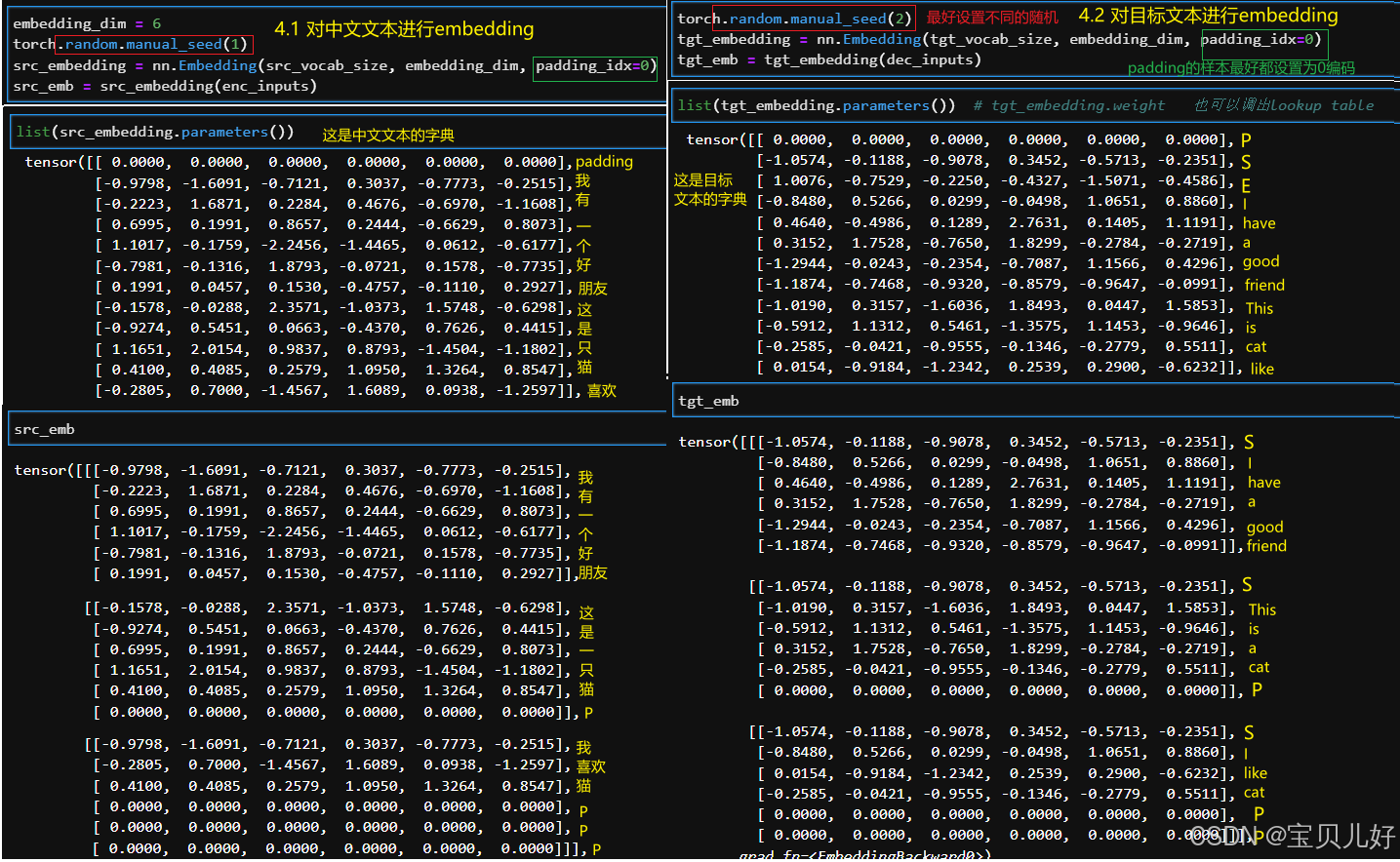Click '只' label in the src_embedding.parameters output
Image resolution: width=1400 pixels, height=862 pixels.
[584, 349]
